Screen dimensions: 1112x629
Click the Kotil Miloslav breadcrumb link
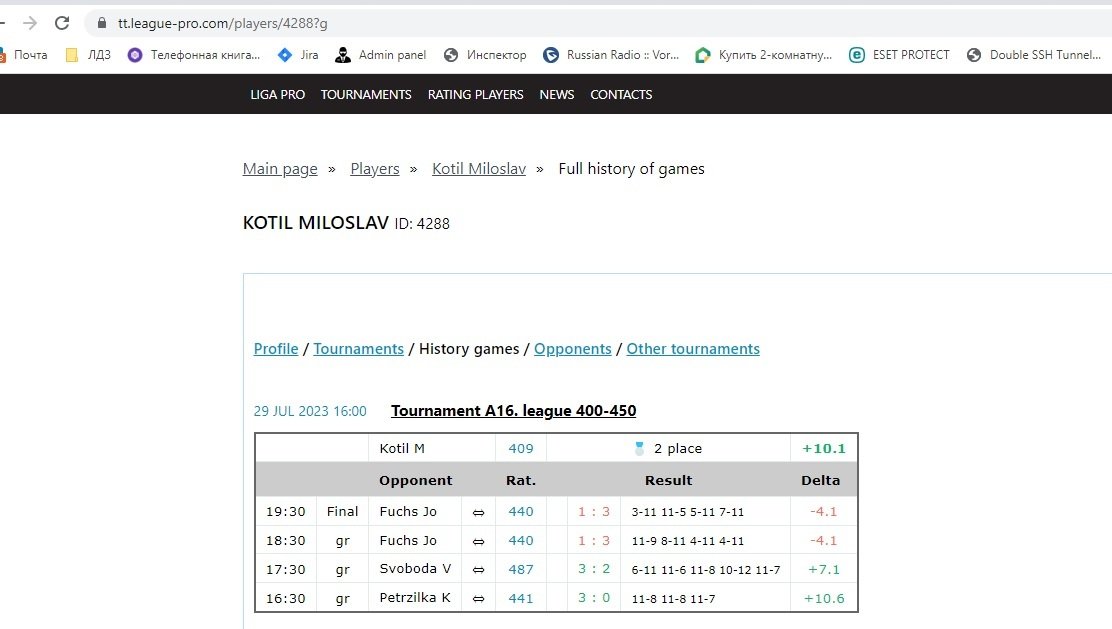pos(479,169)
